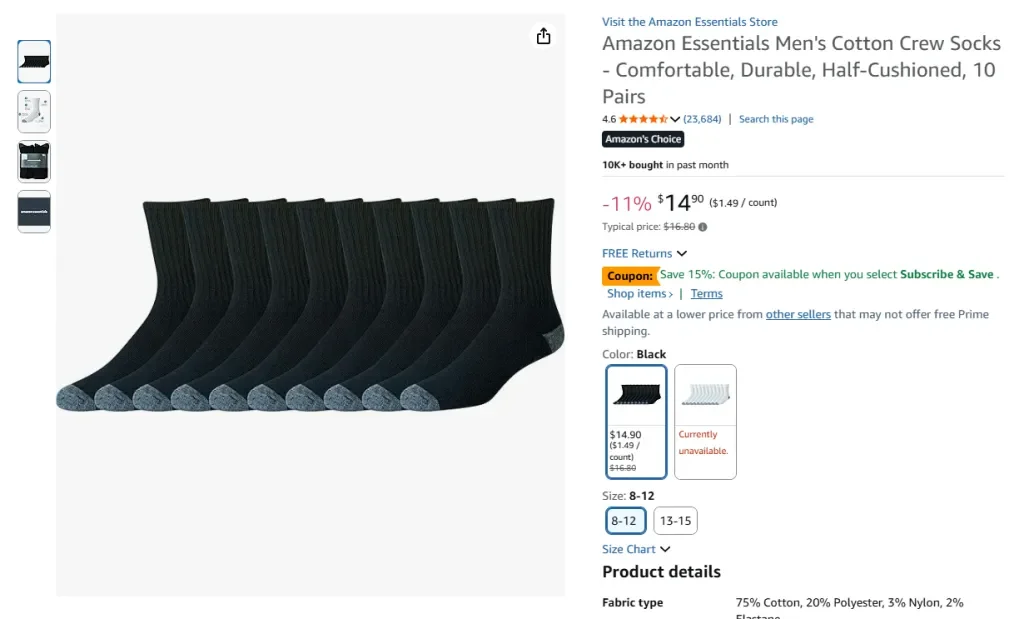Click the orange Coupon badge
The height and width of the screenshot is (619, 1024).
pyautogui.click(x=627, y=274)
